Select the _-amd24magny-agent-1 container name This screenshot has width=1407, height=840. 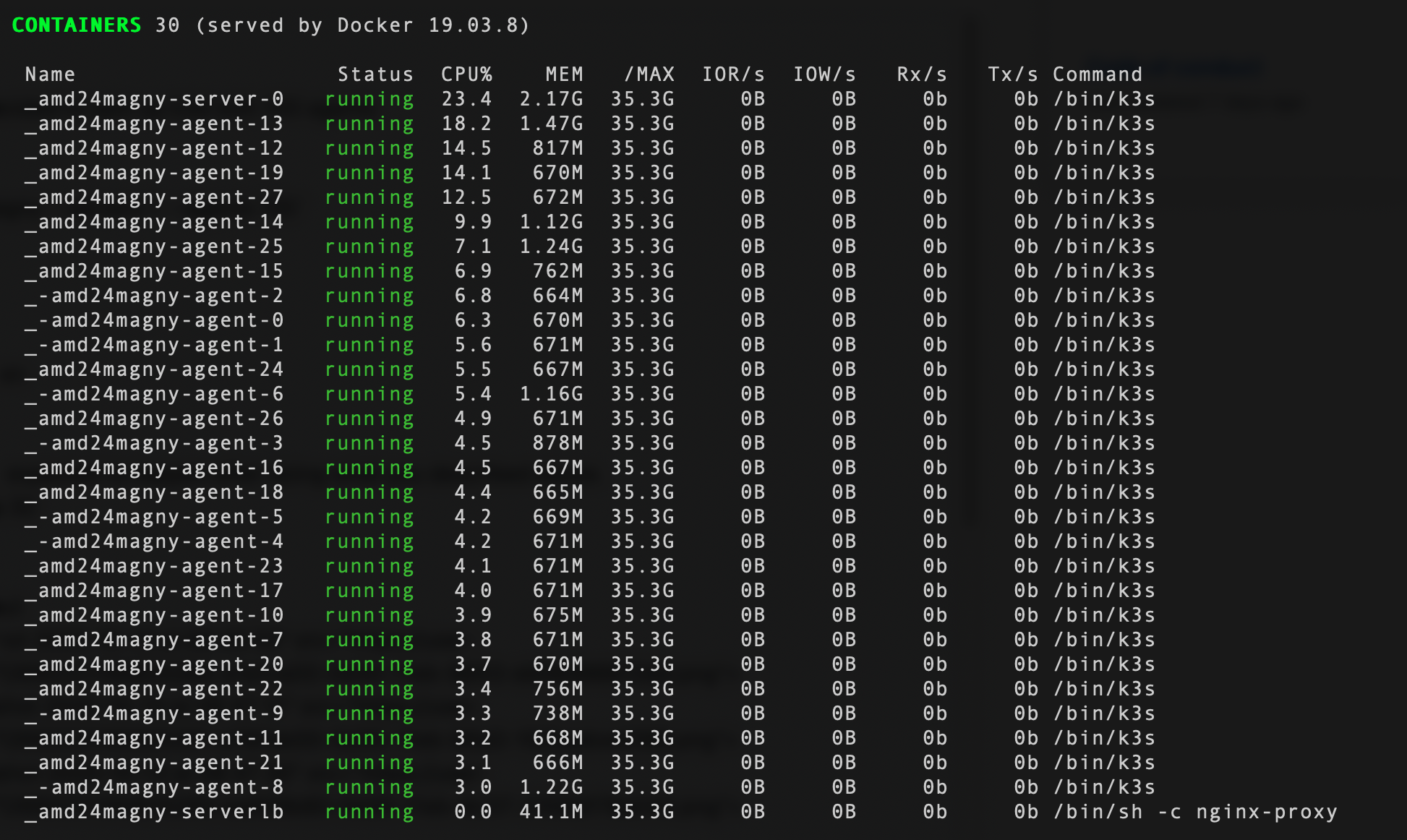click(155, 345)
